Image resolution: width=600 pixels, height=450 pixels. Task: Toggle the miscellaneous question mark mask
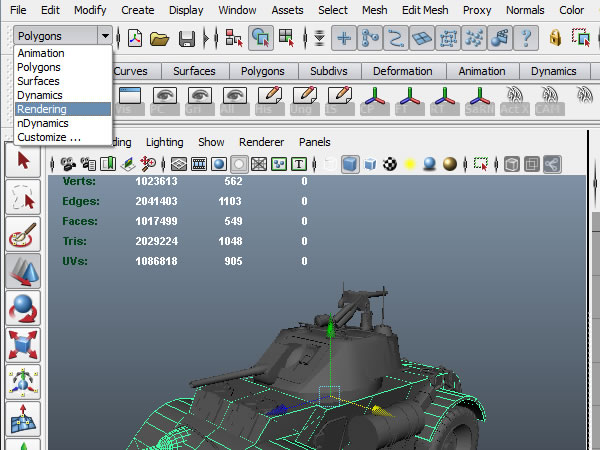(x=526, y=38)
